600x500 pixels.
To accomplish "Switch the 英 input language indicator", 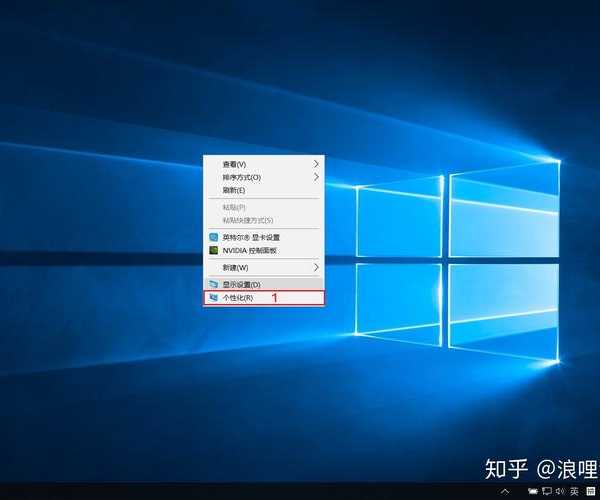I will [x=574, y=491].
